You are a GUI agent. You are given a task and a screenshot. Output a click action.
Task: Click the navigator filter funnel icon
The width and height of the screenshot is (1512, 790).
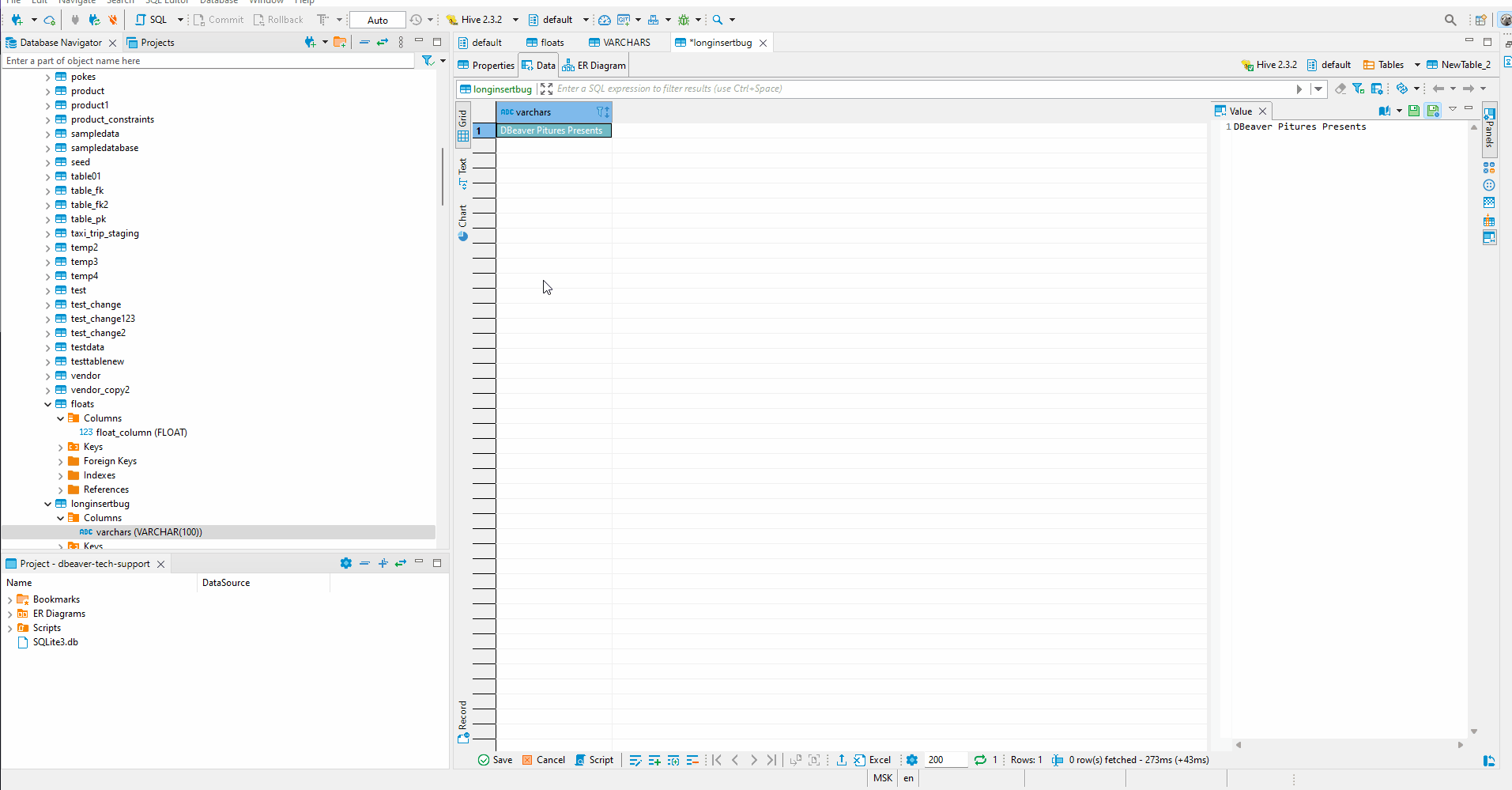428,61
